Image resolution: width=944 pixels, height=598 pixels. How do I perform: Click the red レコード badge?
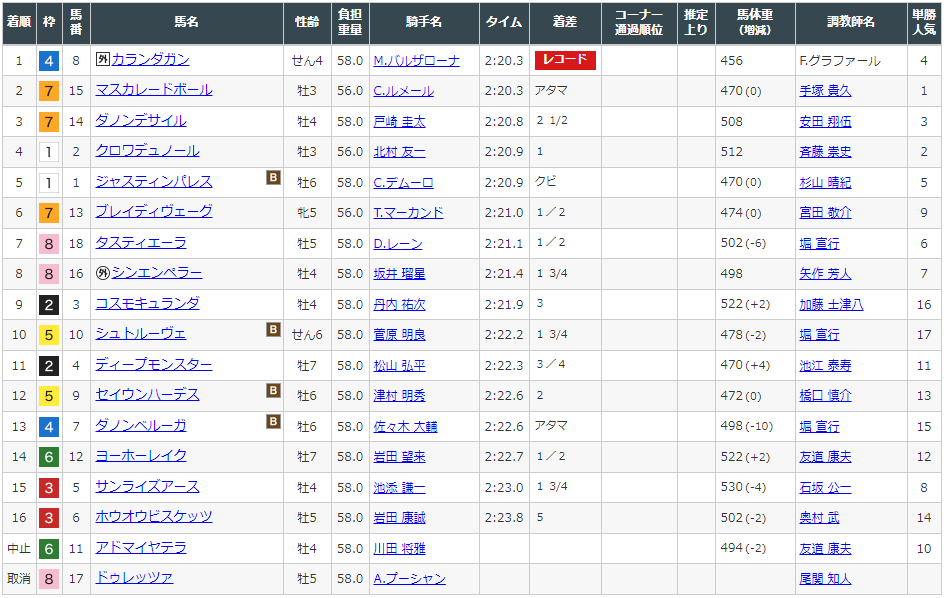[x=565, y=60]
